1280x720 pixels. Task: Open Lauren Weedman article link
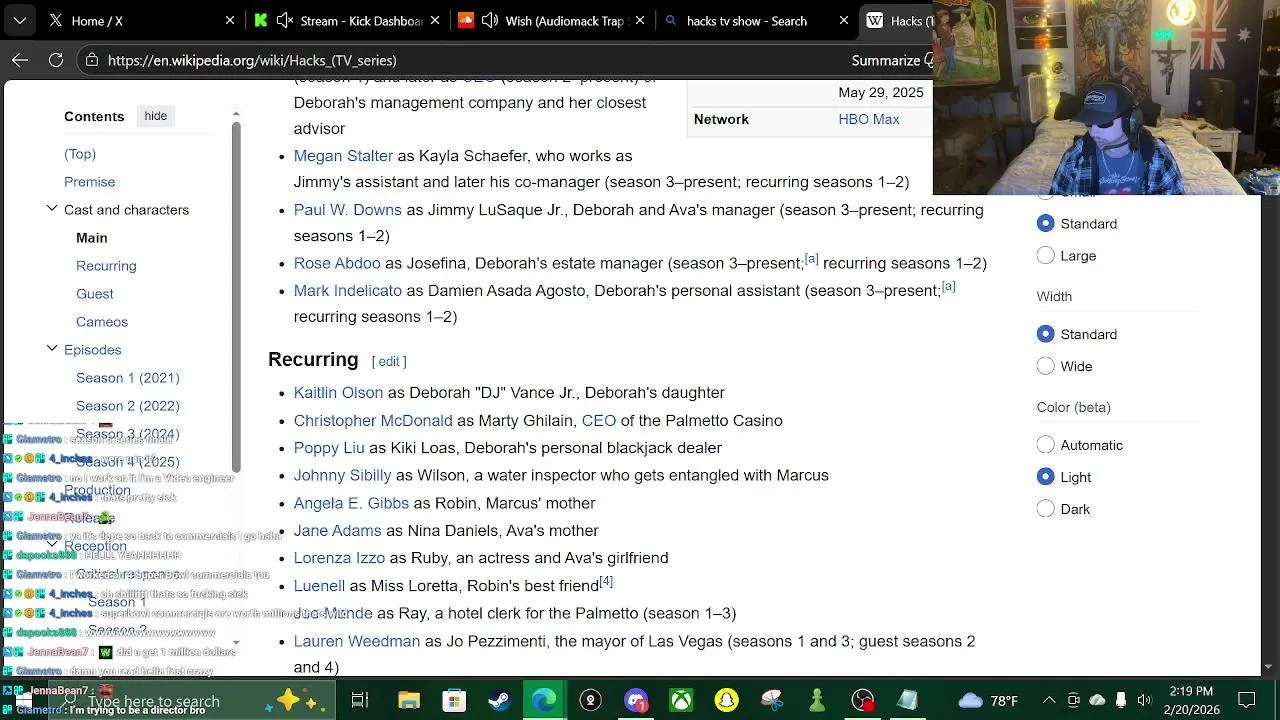coord(357,641)
